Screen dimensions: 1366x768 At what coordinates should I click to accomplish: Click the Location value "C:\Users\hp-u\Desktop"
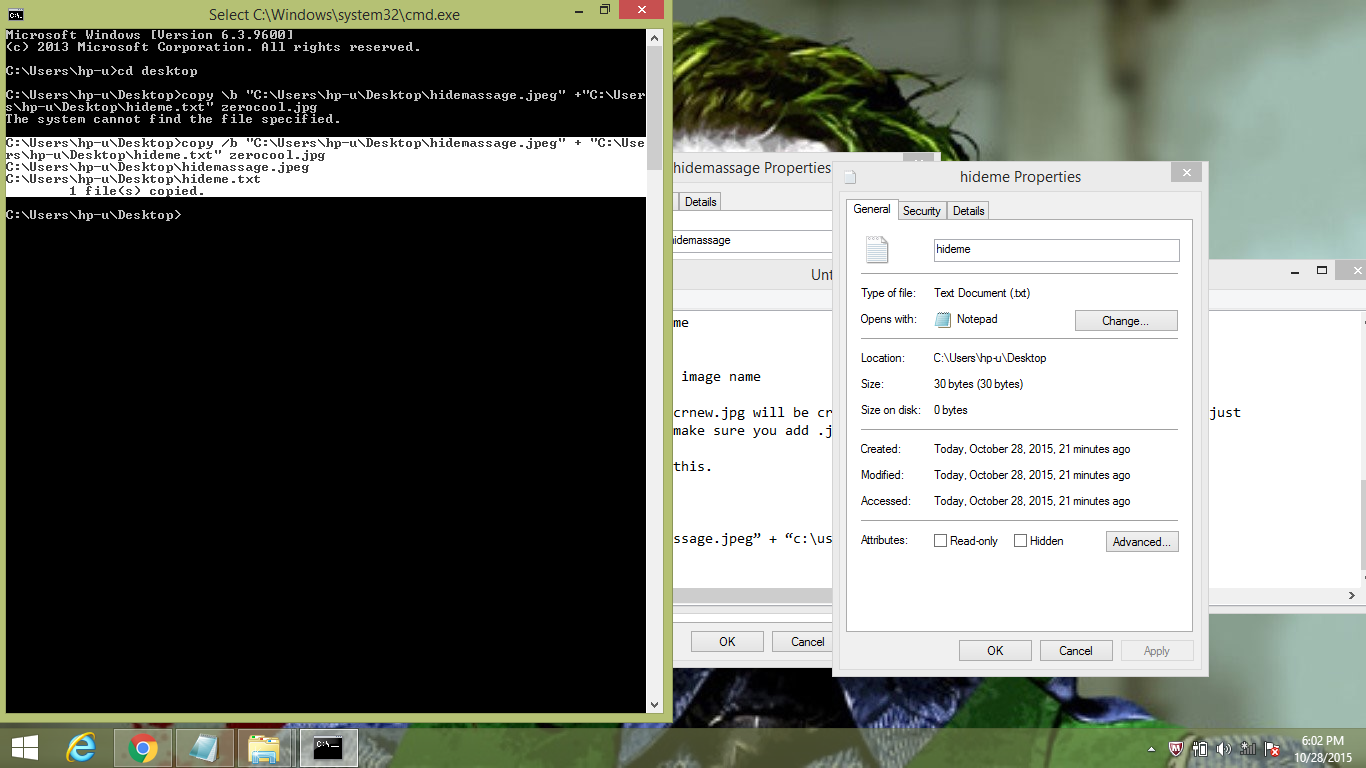[990, 358]
